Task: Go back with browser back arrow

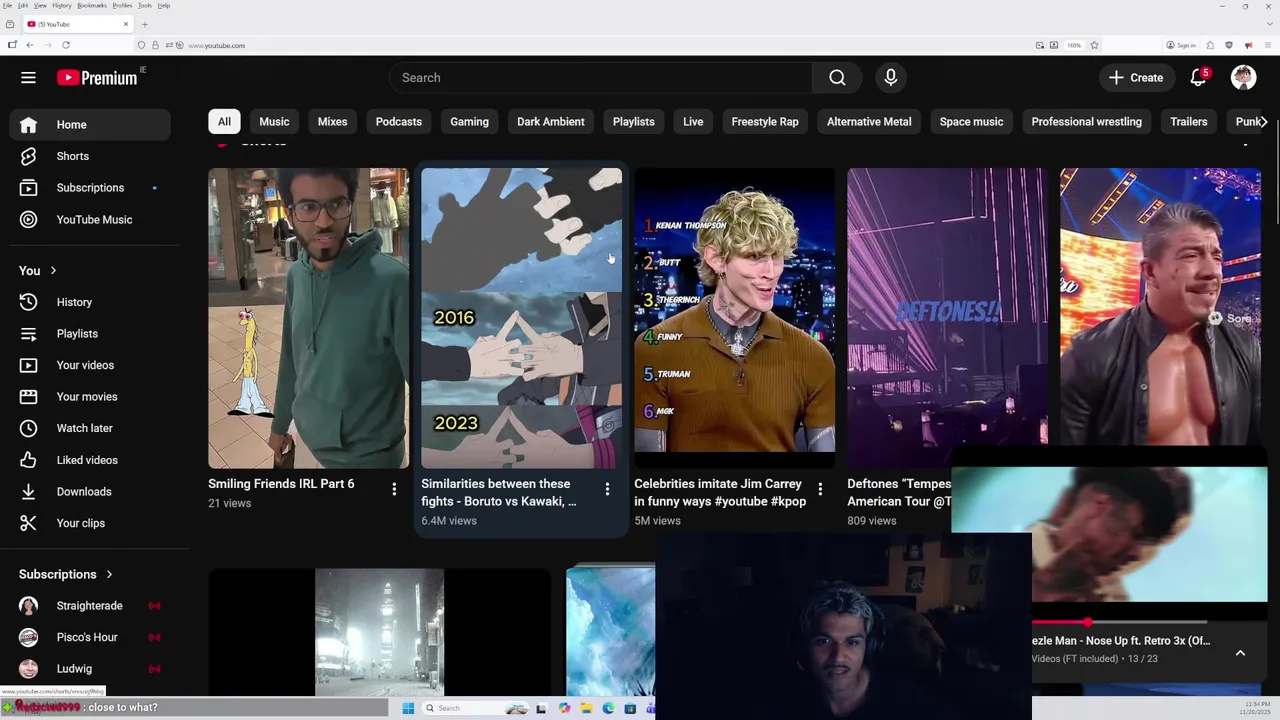Action: pyautogui.click(x=30, y=45)
